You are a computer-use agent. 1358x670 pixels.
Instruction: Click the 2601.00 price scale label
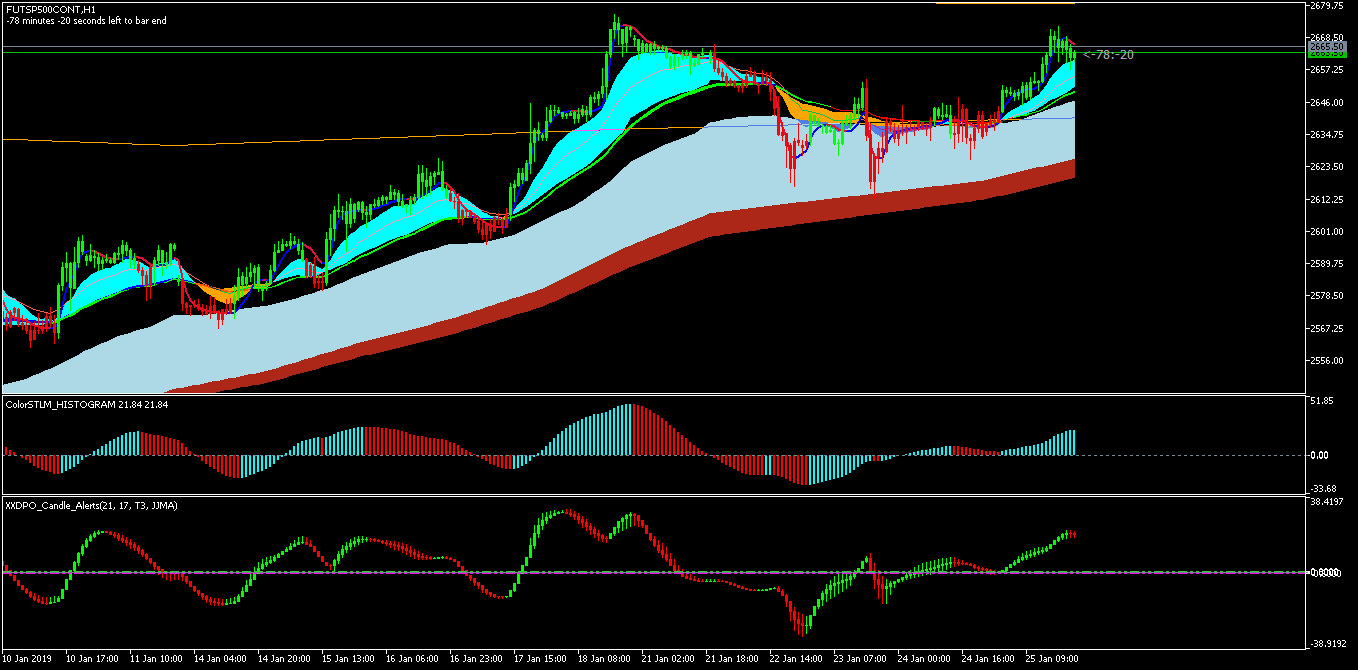(1325, 231)
